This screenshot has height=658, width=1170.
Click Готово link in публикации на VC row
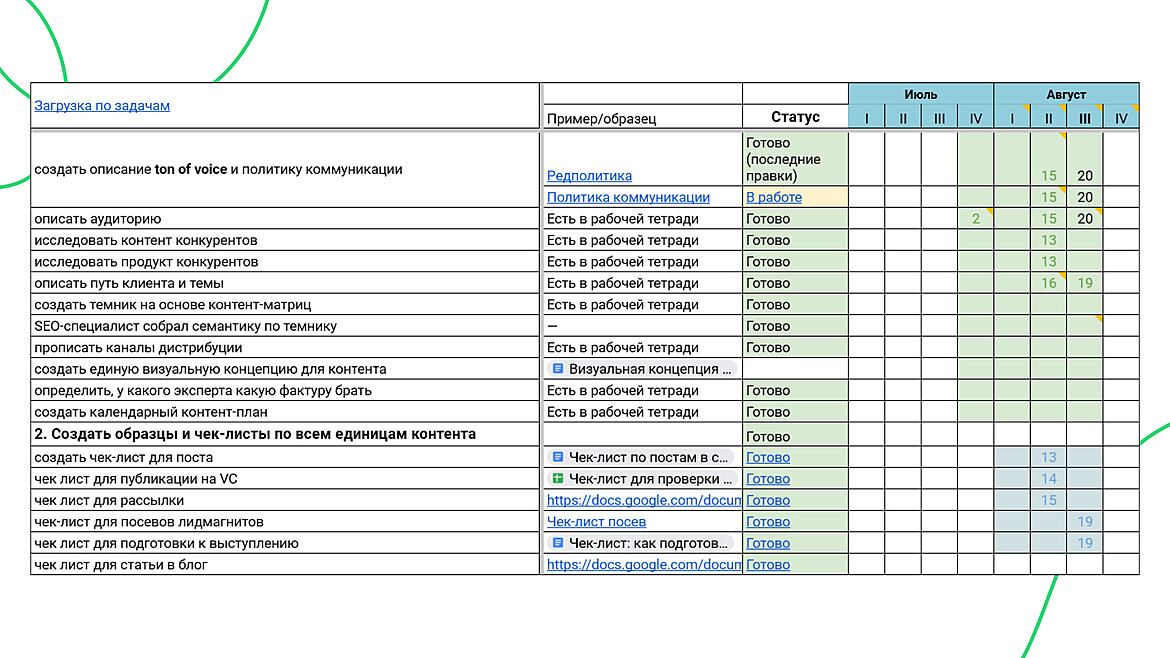point(767,479)
